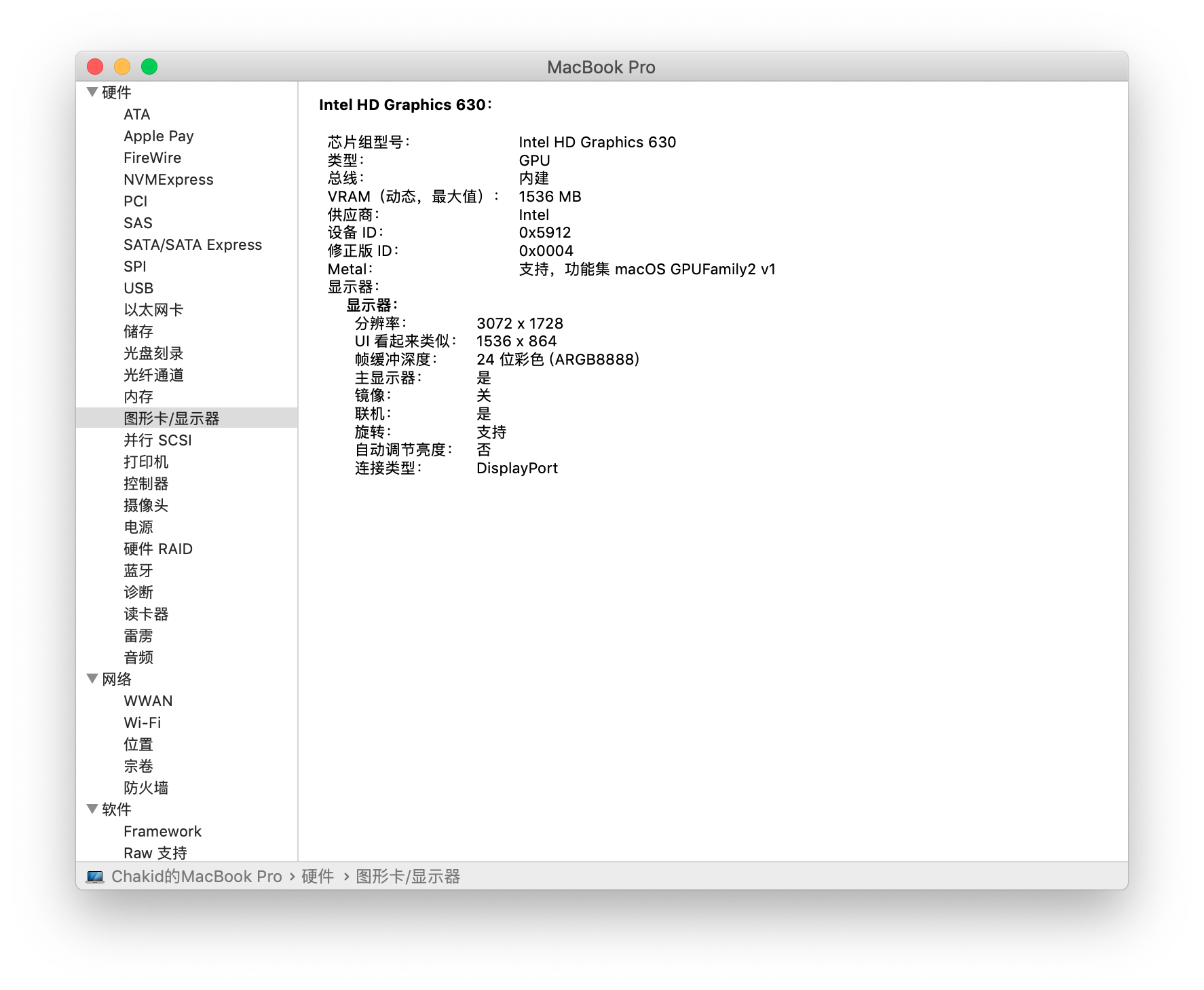Open the FireWire hardware entry
Viewport: 1204px width, 990px height.
pyautogui.click(x=153, y=158)
